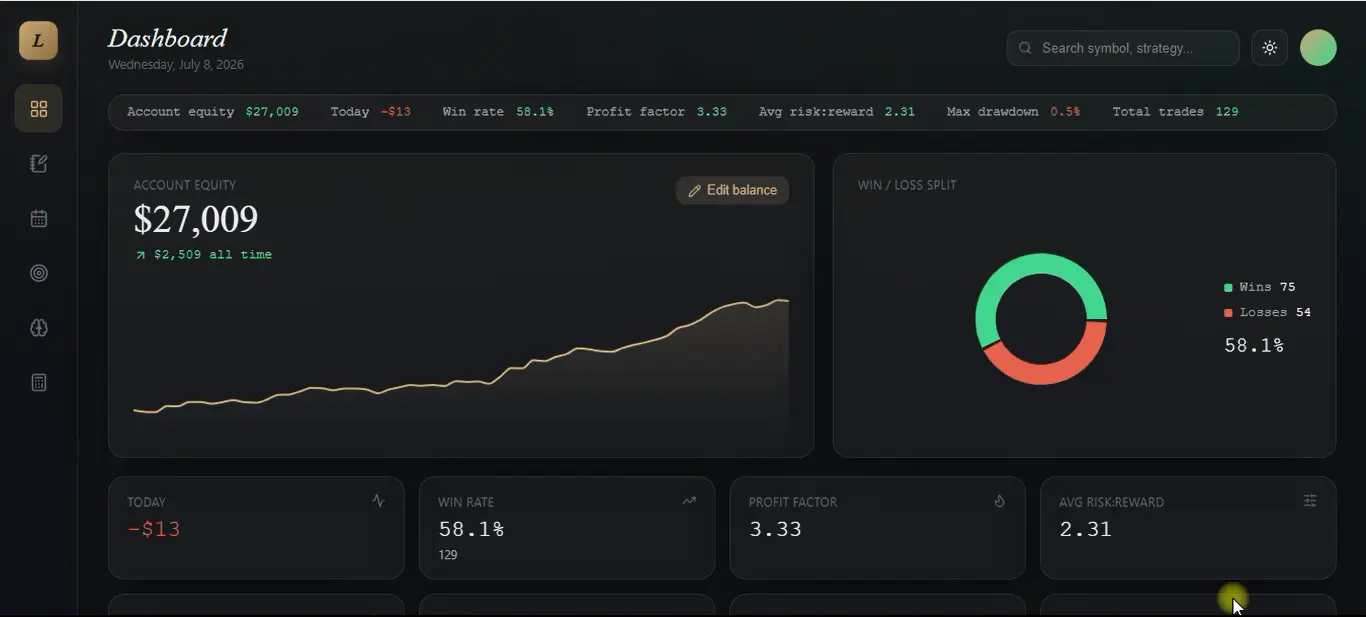Click the WIN / LOSS SPLIT heading
1366x617 pixels.
(x=907, y=185)
